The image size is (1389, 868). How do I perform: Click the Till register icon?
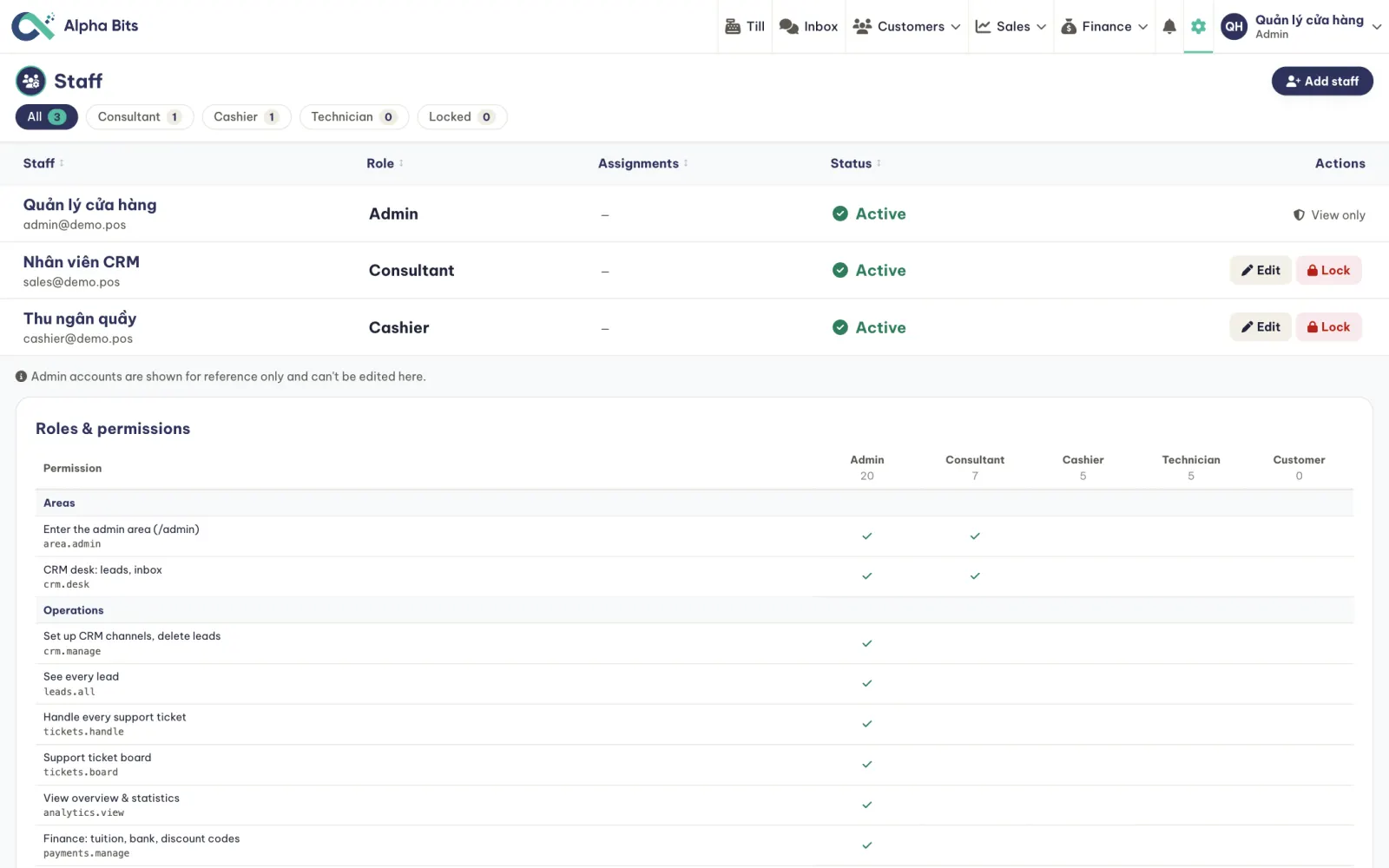733,27
